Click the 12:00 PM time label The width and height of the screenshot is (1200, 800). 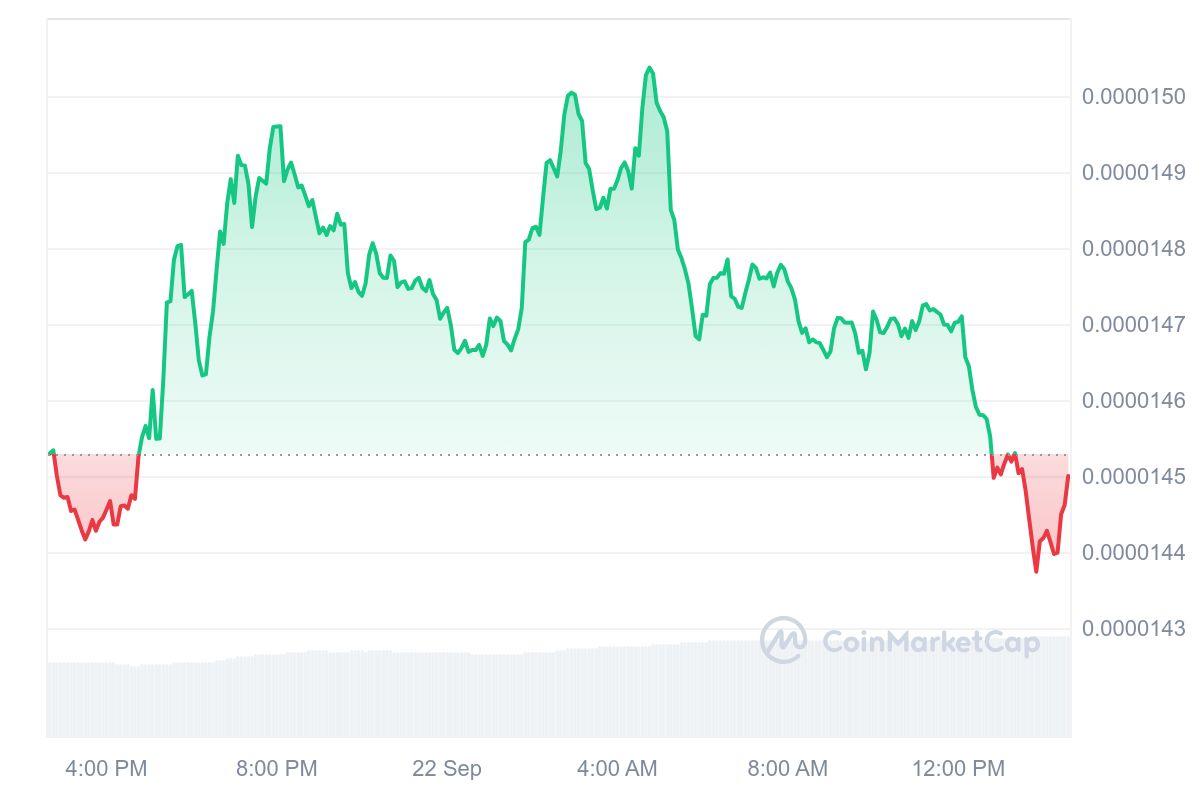[x=958, y=769]
